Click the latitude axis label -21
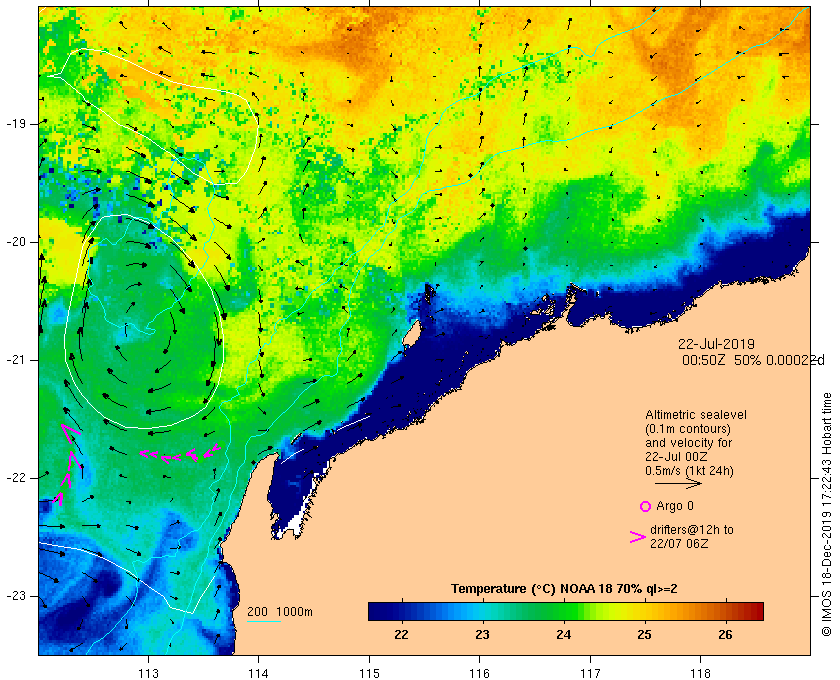The image size is (840, 680). point(16,360)
